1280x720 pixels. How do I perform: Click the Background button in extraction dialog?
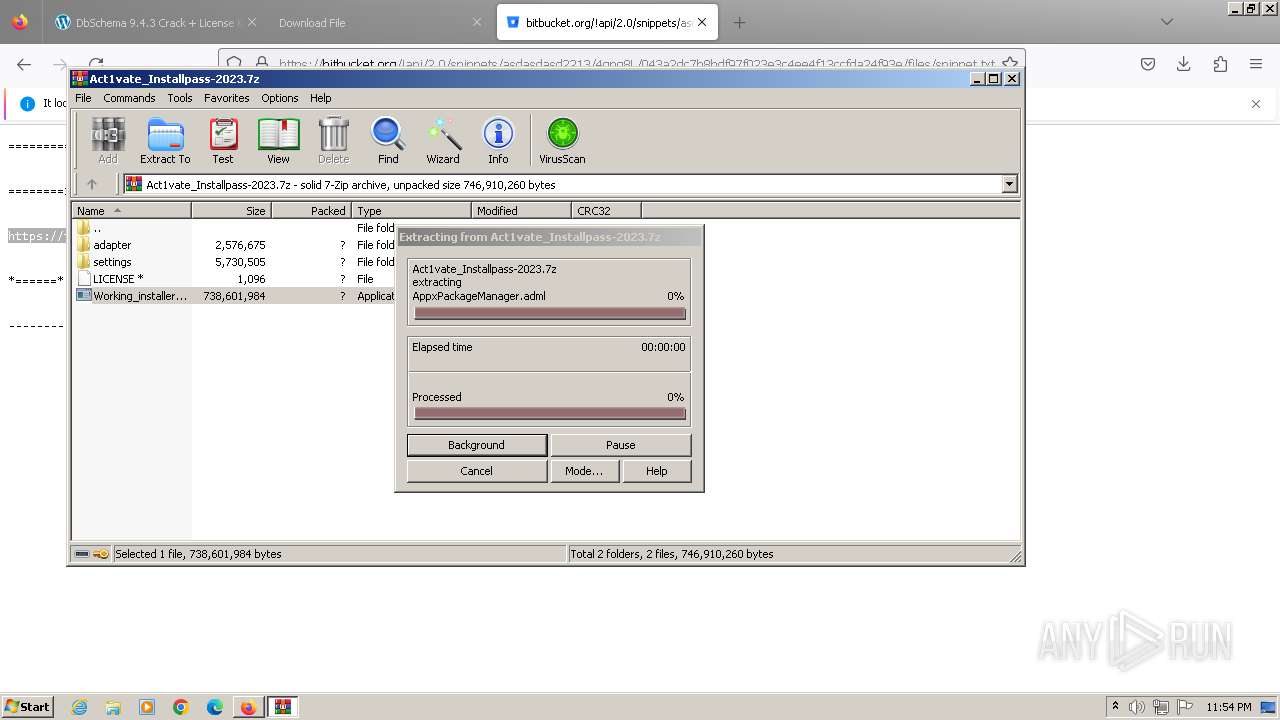pos(476,445)
